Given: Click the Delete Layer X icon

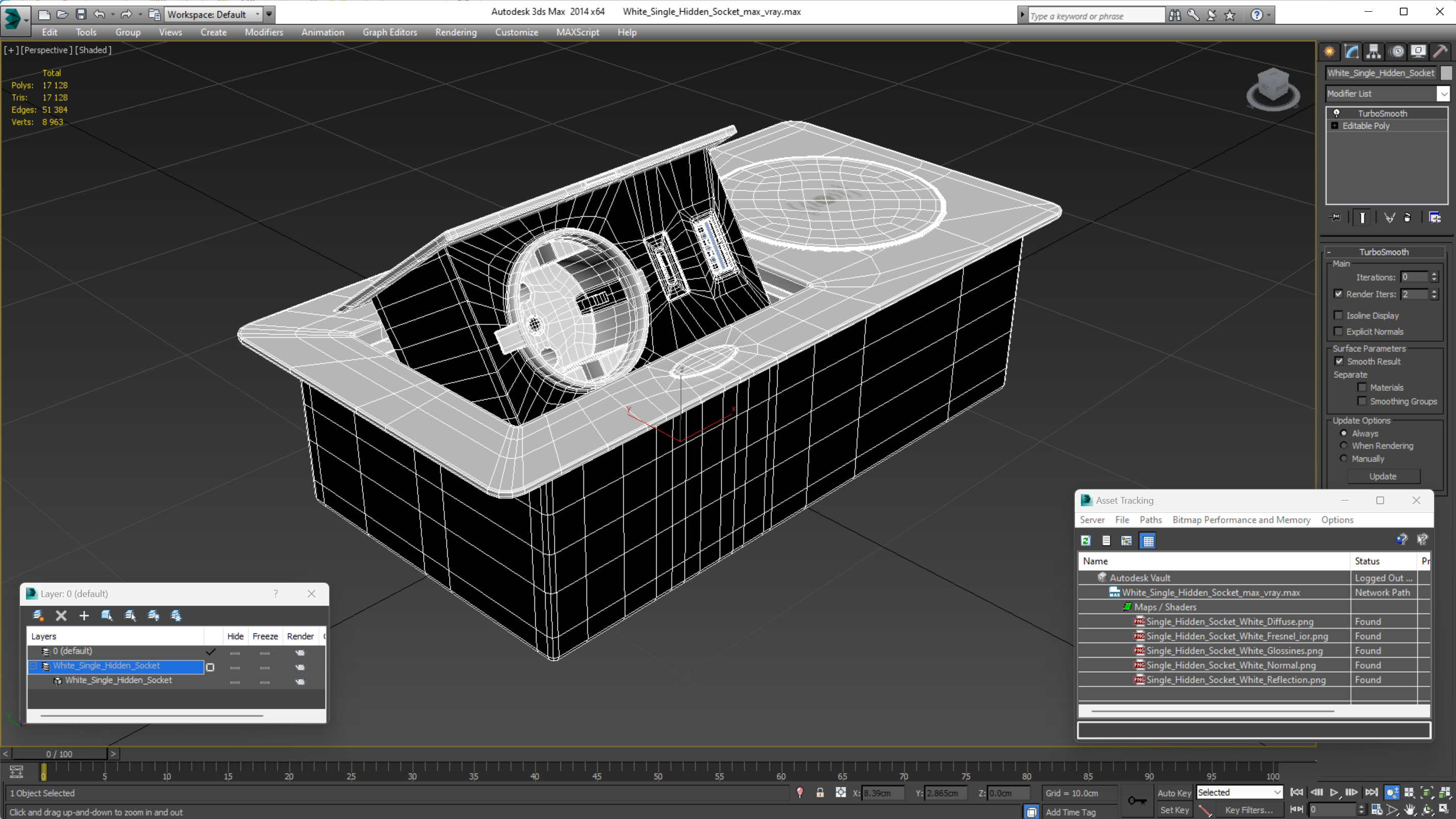Looking at the screenshot, I should (x=61, y=615).
